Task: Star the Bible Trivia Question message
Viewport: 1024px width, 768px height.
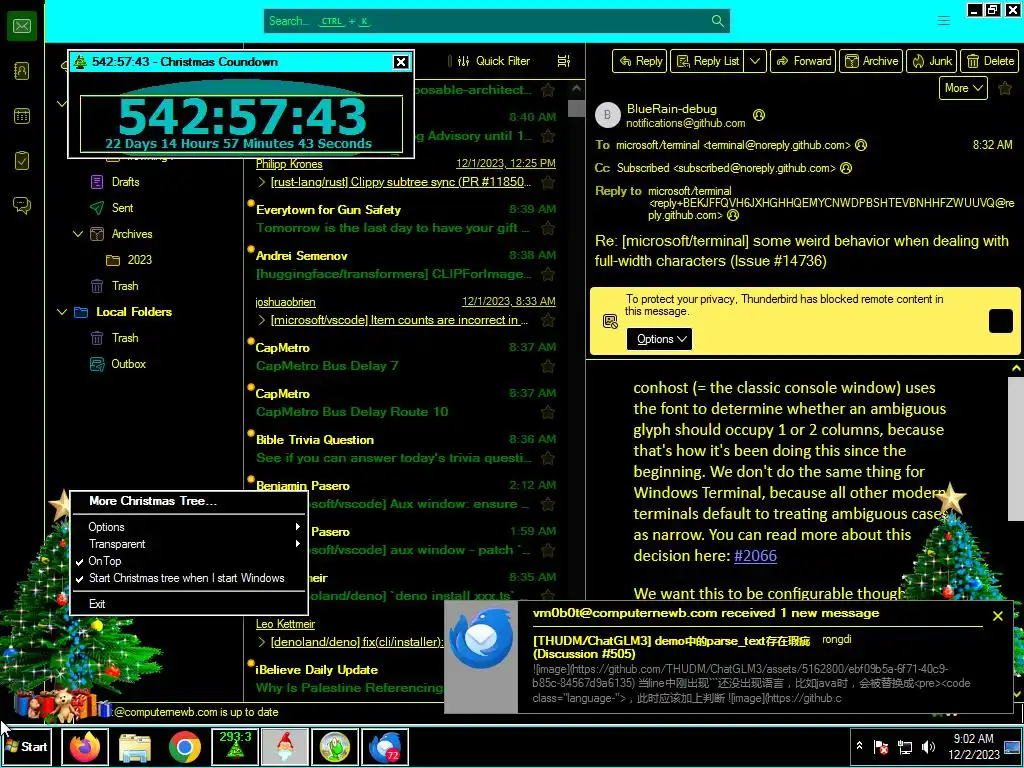Action: (x=548, y=458)
